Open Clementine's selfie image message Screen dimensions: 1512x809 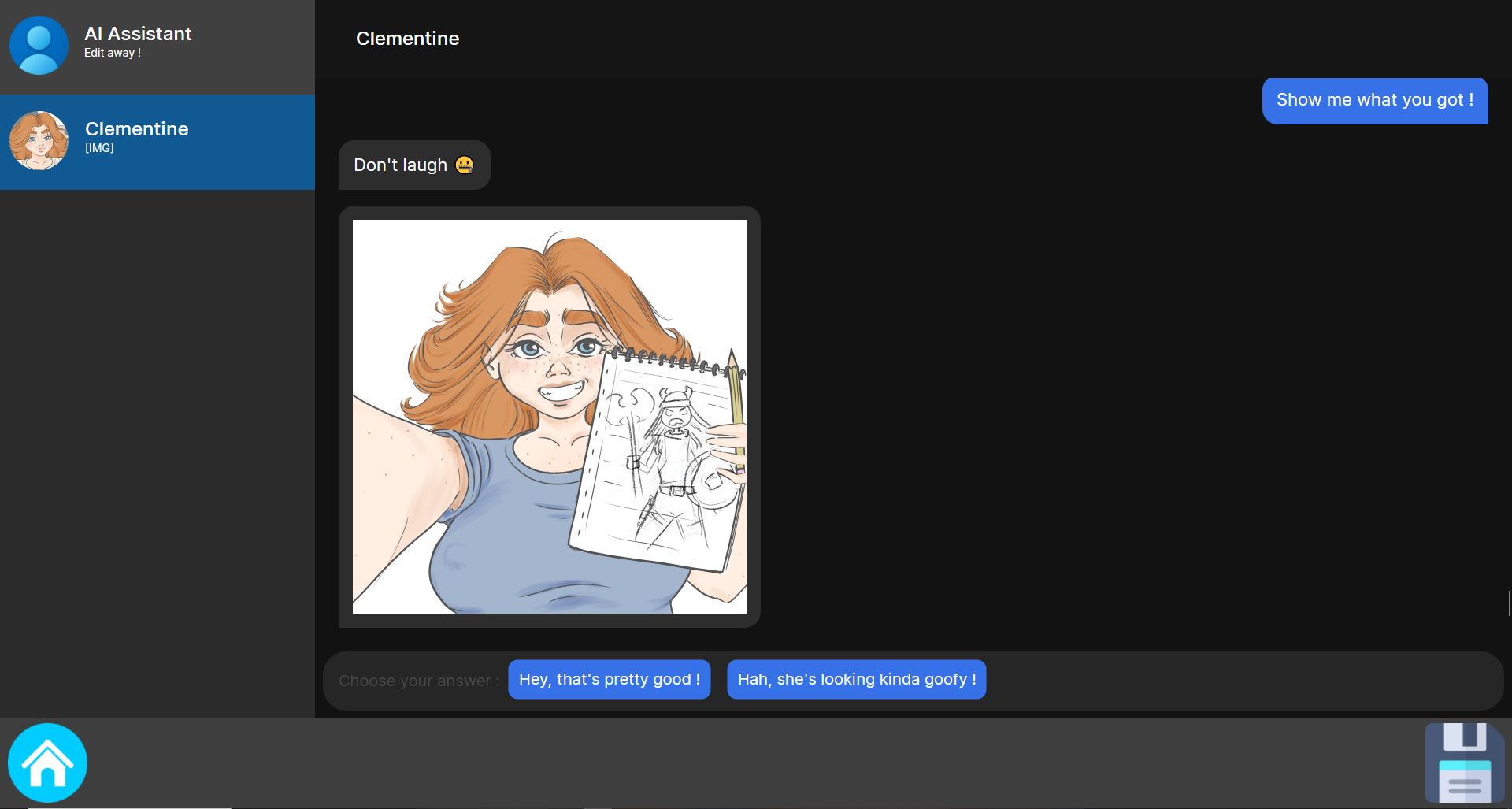click(x=549, y=416)
